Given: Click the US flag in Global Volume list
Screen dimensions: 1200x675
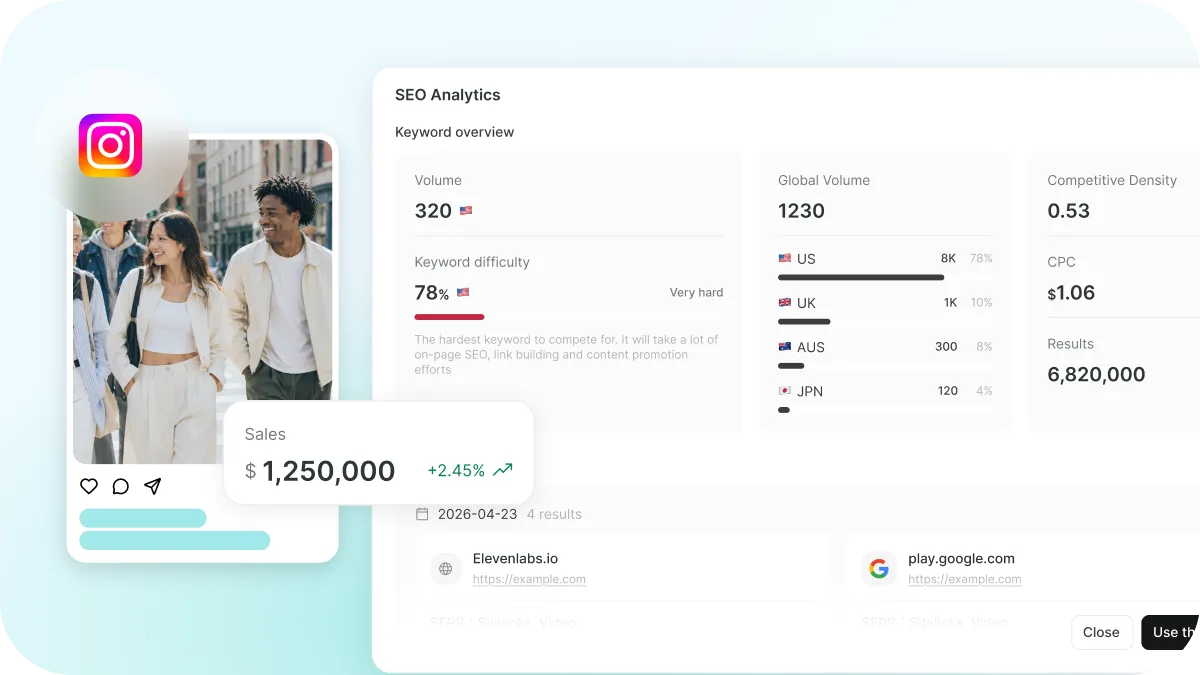Looking at the screenshot, I should 785,258.
